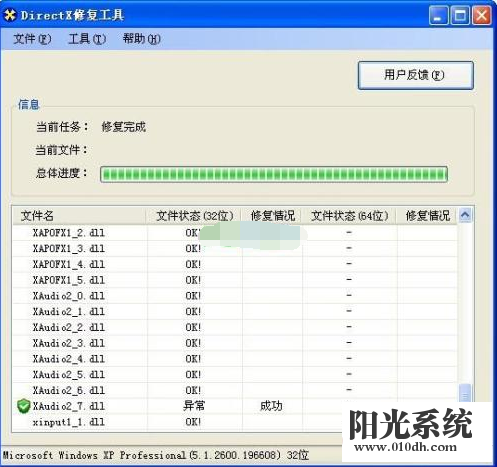Select the XAudio2_3.dll row
Image resolution: width=497 pixels, height=467 pixels.
point(235,343)
